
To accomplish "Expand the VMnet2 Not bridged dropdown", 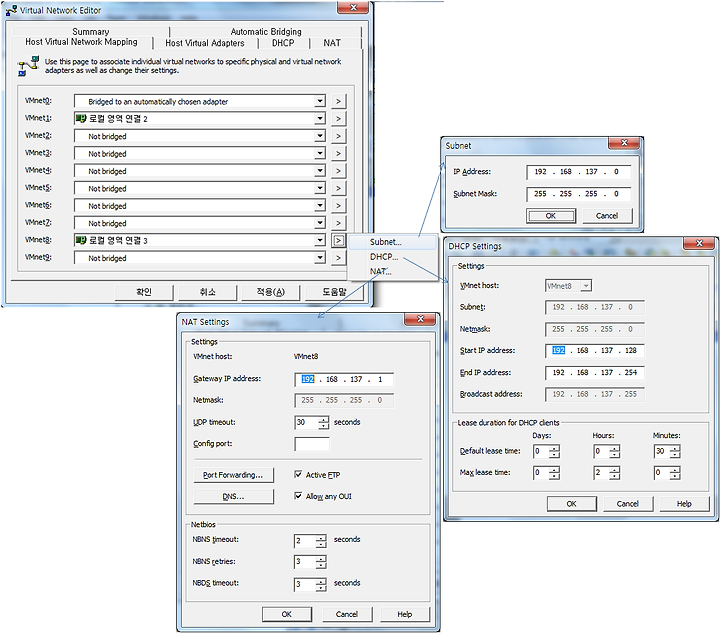I will [x=320, y=136].
